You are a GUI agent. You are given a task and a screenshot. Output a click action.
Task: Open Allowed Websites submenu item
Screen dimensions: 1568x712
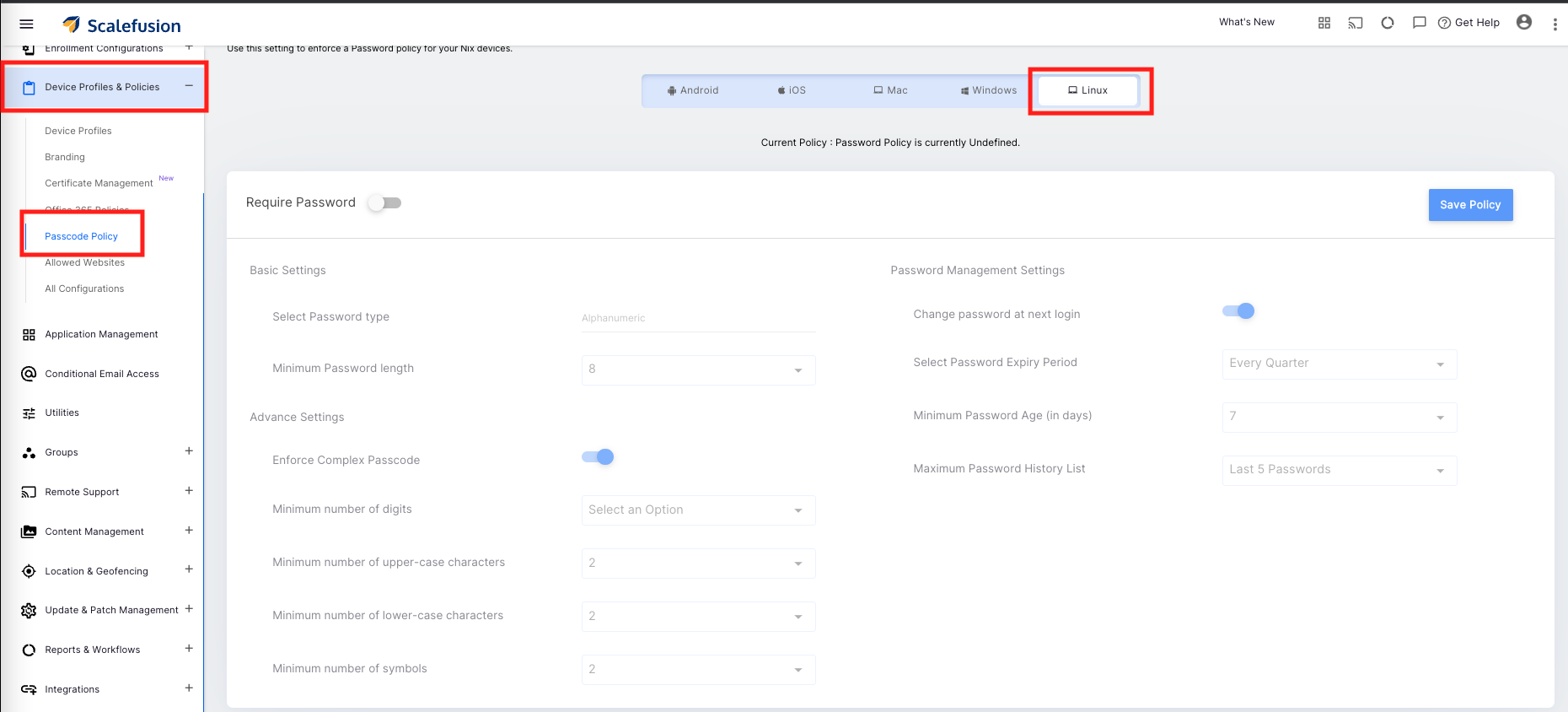84,262
